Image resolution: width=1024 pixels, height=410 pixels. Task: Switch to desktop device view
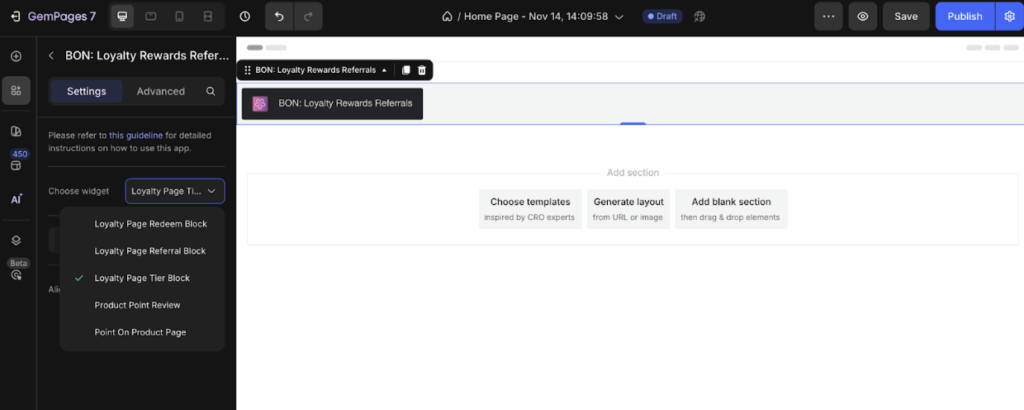(122, 16)
